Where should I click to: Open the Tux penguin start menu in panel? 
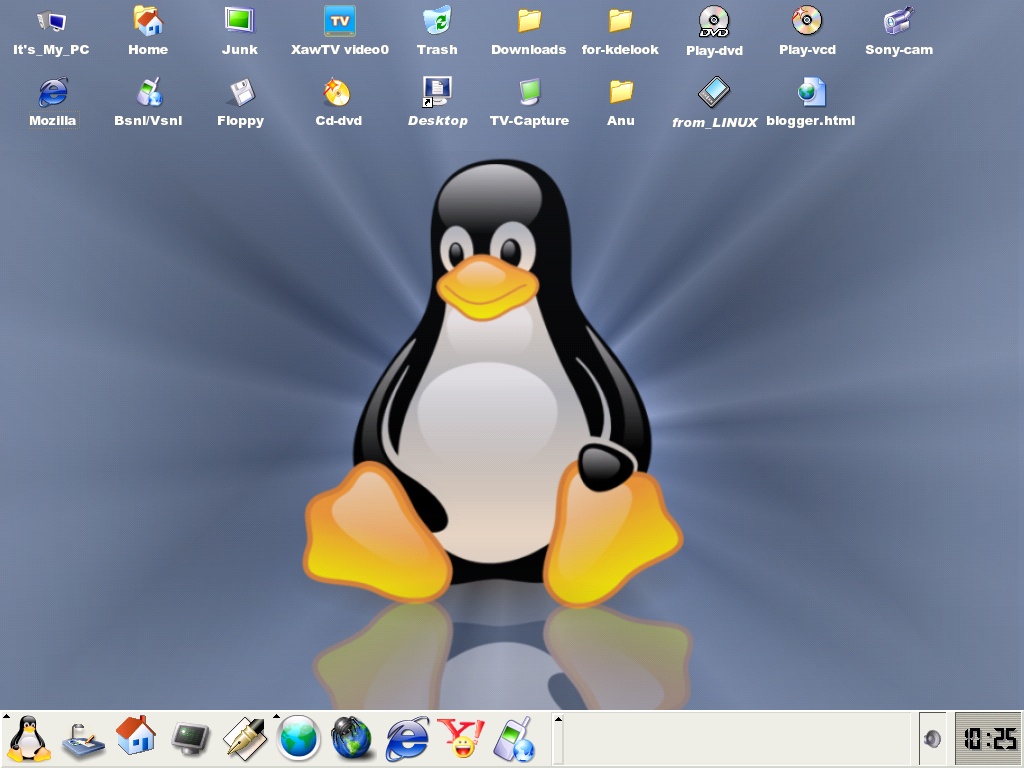pyautogui.click(x=28, y=739)
